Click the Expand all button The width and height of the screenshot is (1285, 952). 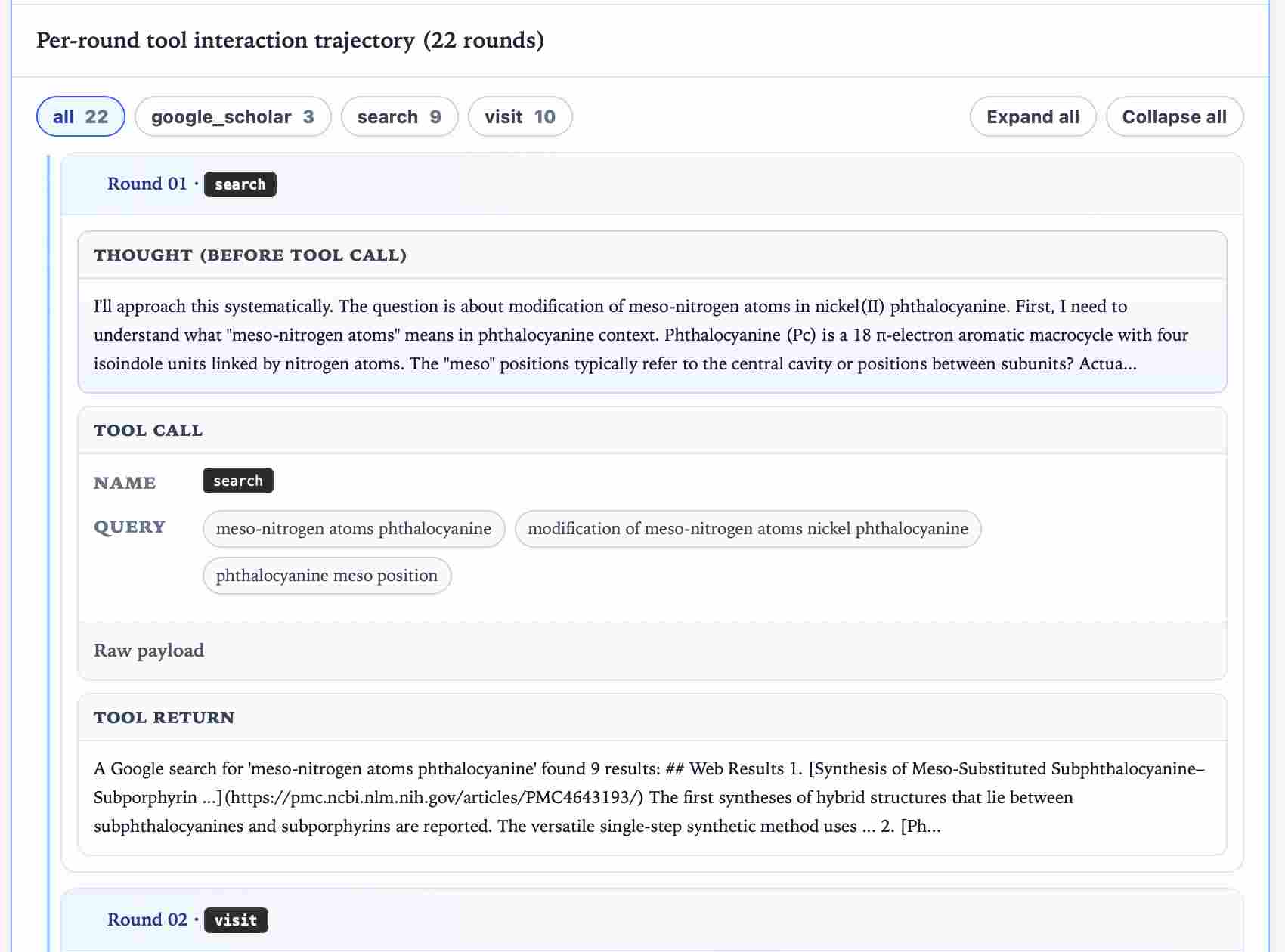coord(1033,116)
